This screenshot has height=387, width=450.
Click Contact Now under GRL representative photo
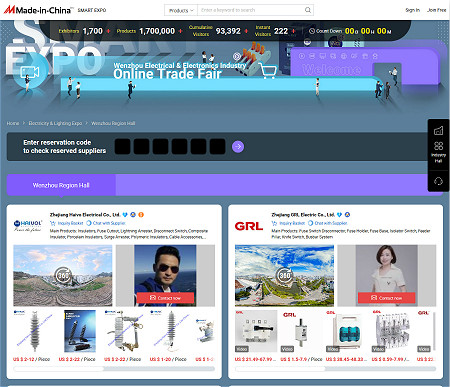point(387,298)
